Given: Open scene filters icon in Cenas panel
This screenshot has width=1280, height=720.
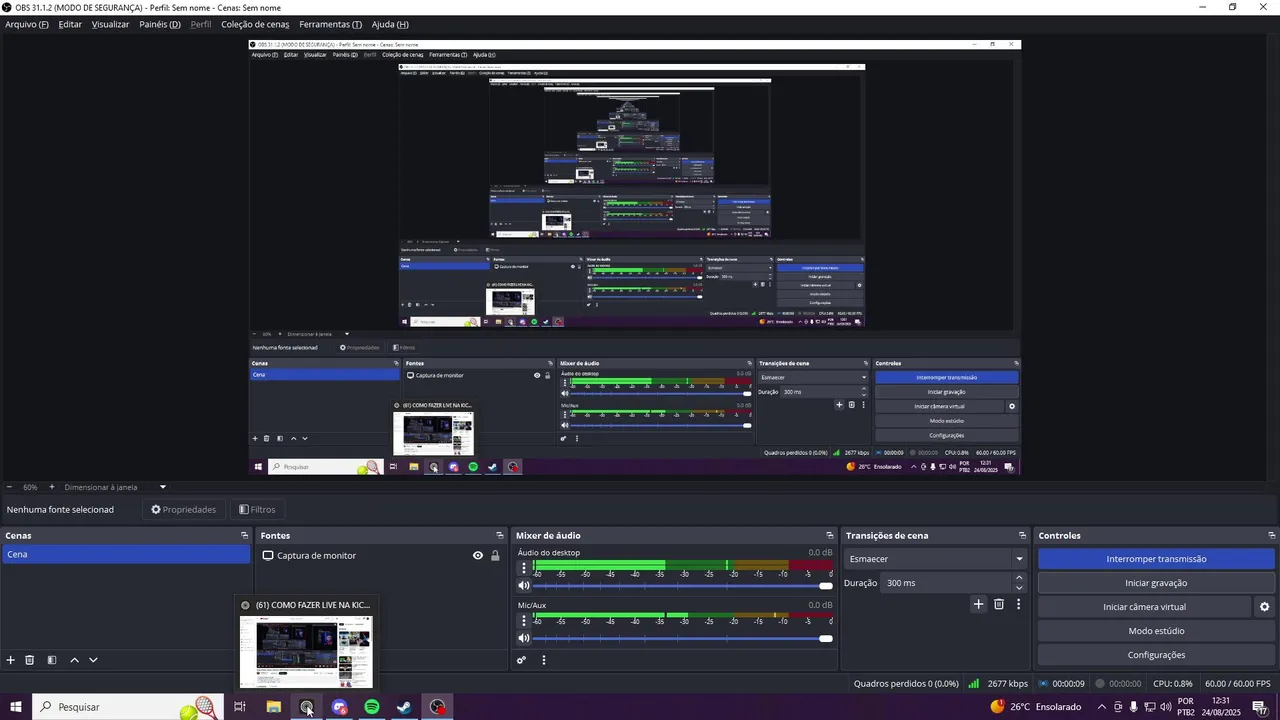Looking at the screenshot, I should pos(51,660).
